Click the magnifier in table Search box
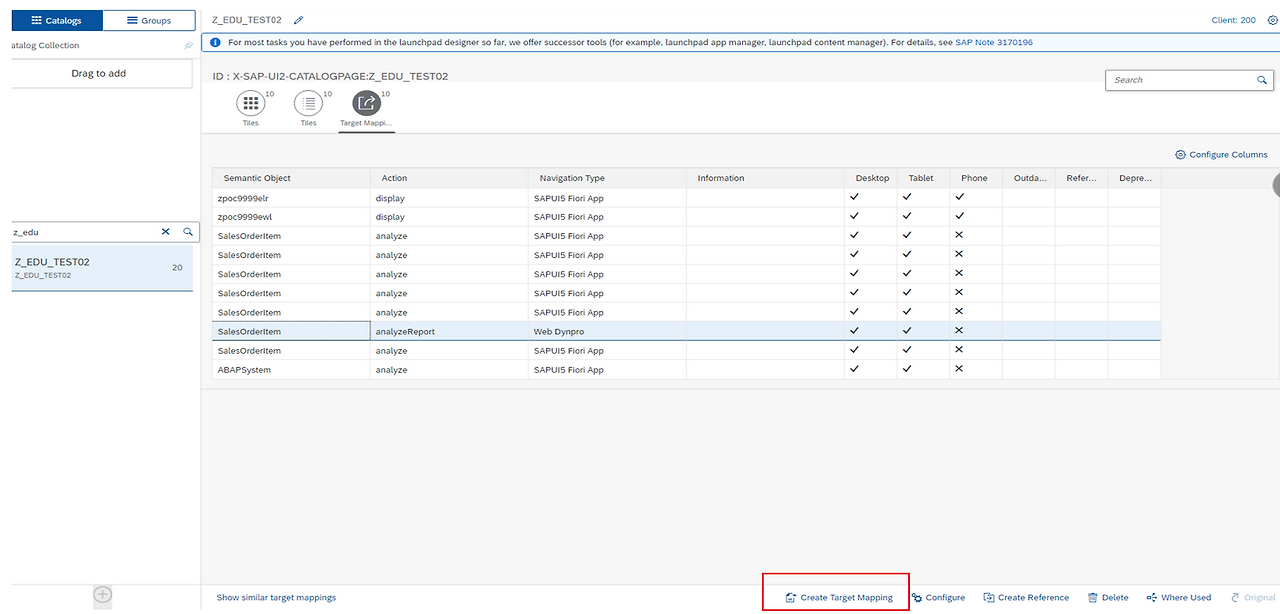 [x=1262, y=80]
